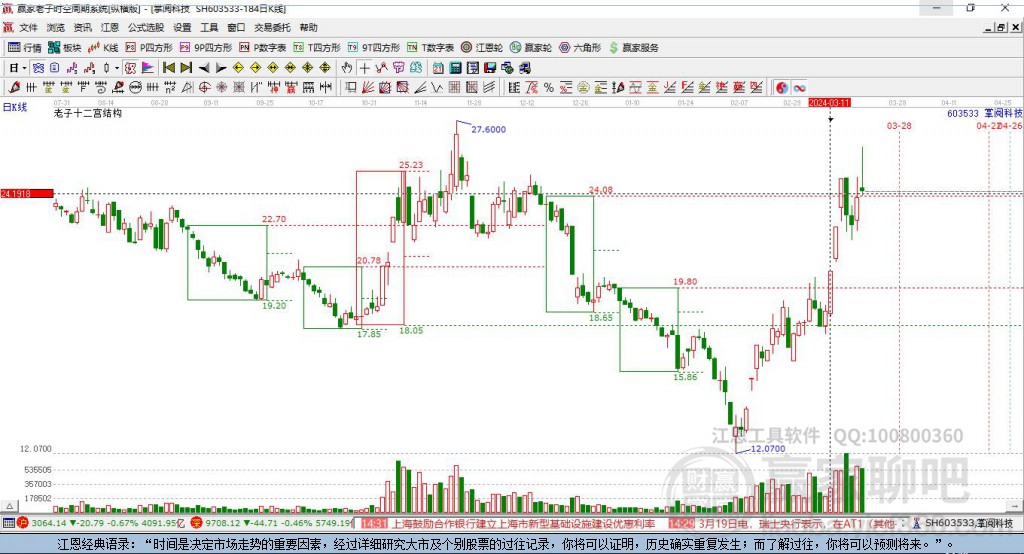Restore the inner document window

pyautogui.click(x=1001, y=27)
